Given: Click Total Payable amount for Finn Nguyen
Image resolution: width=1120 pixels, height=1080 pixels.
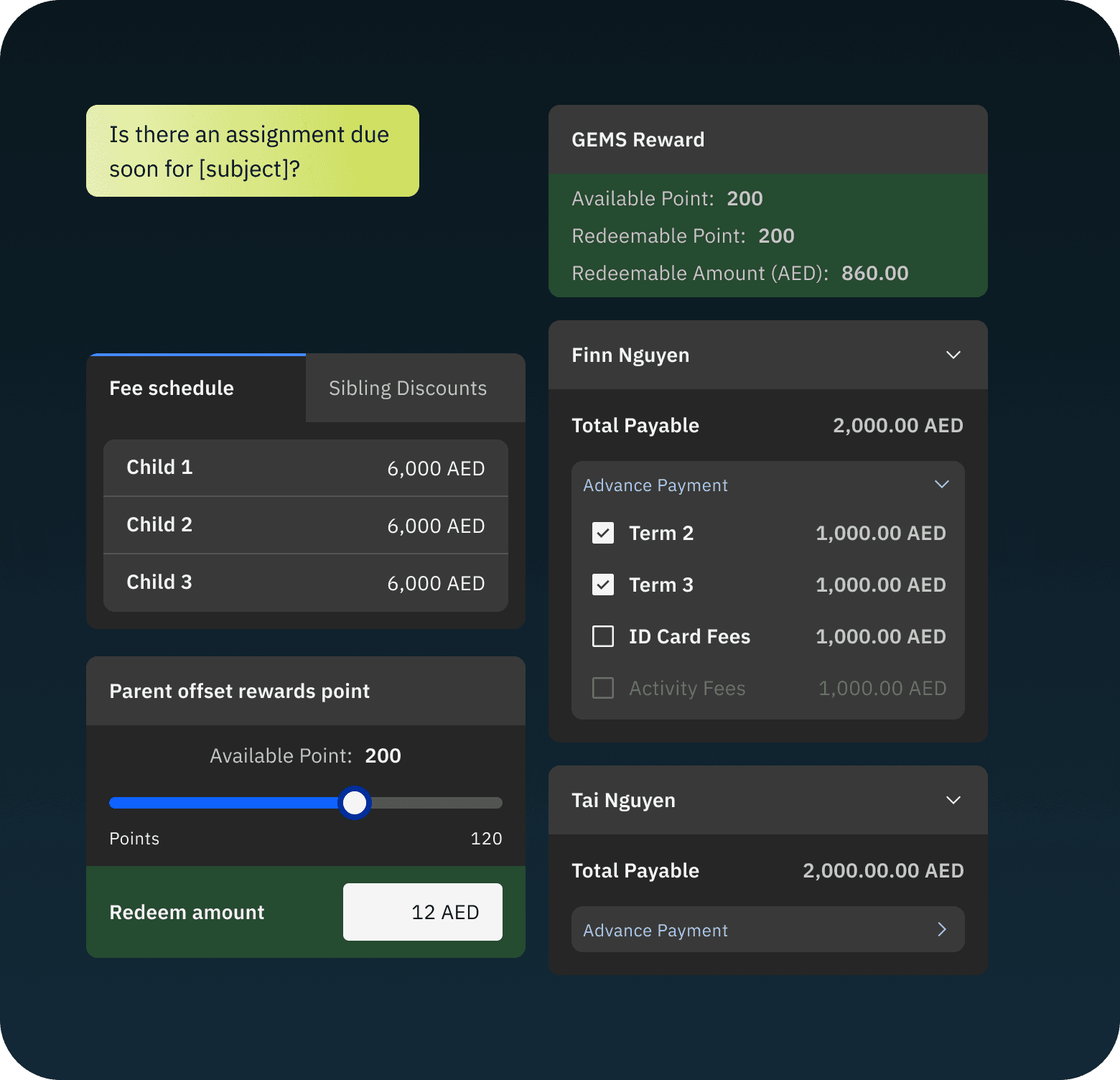Looking at the screenshot, I should (x=897, y=425).
